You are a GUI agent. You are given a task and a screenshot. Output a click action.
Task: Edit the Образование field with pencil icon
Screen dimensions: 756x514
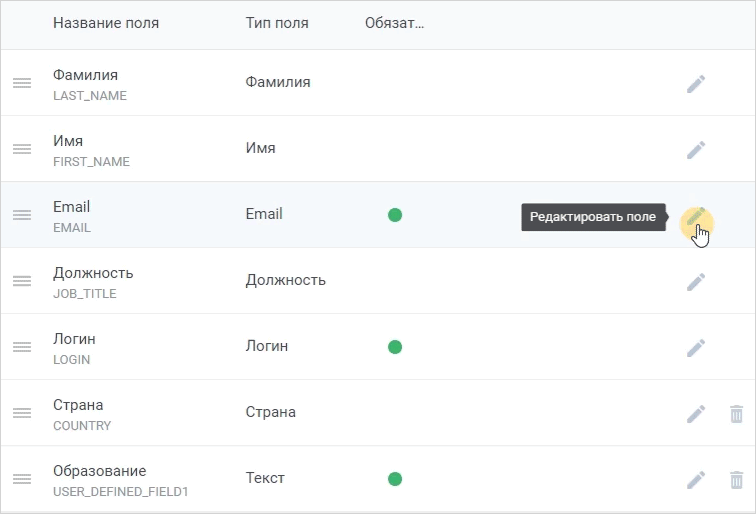696,480
